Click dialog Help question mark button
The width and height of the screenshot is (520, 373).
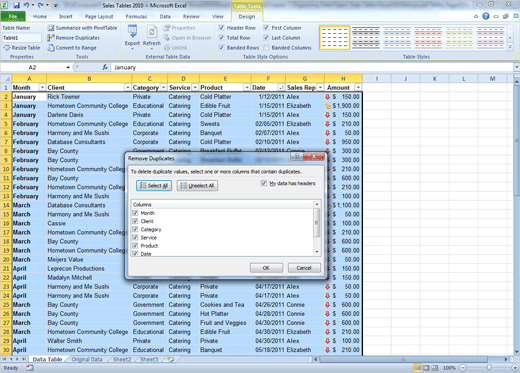pyautogui.click(x=297, y=156)
